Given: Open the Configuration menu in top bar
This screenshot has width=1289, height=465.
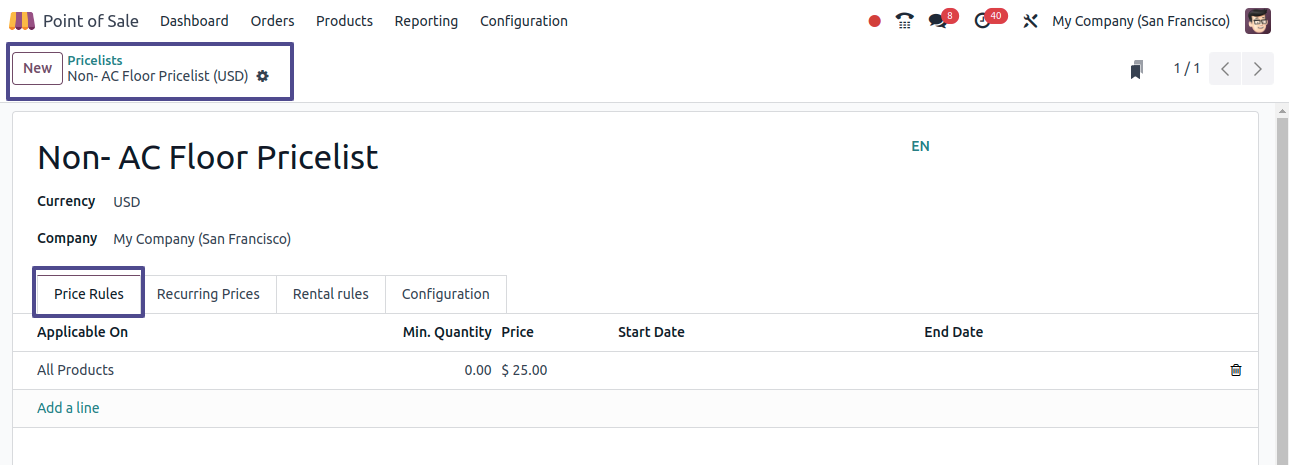Looking at the screenshot, I should pos(524,21).
